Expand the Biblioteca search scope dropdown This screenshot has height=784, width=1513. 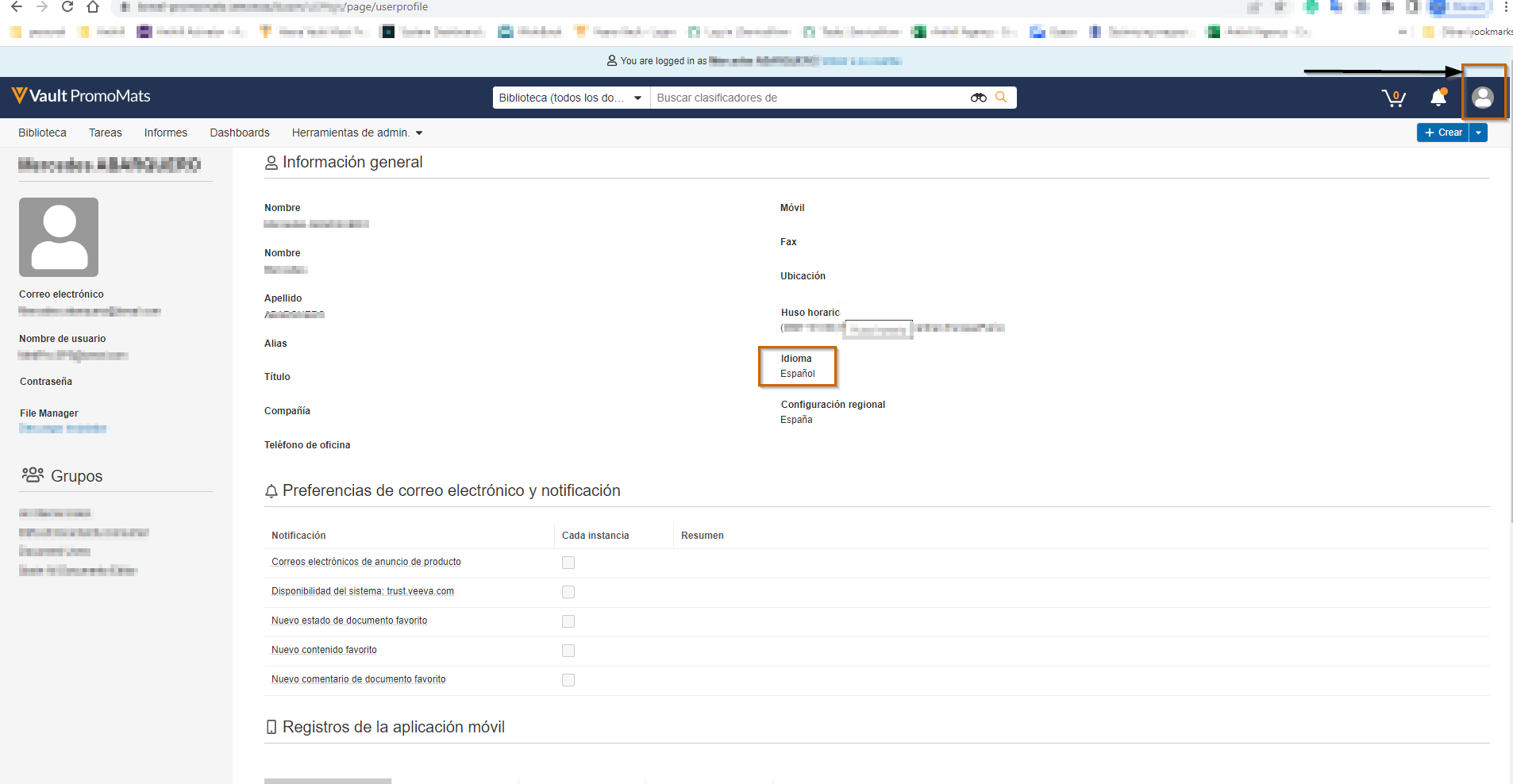tap(570, 98)
